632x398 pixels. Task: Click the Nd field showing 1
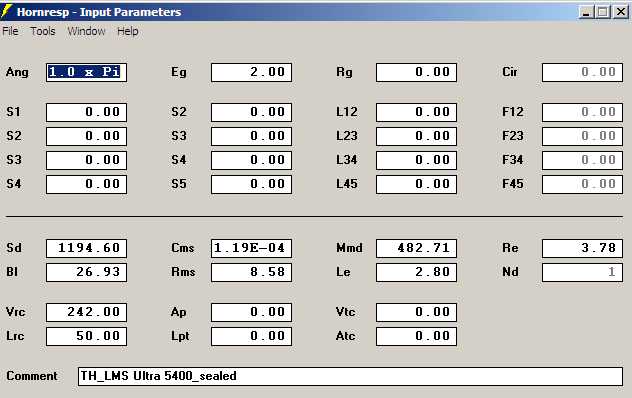point(582,272)
